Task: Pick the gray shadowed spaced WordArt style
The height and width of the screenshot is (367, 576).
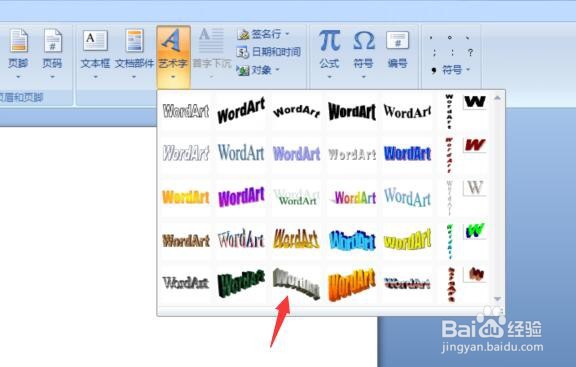Action: [x=352, y=153]
